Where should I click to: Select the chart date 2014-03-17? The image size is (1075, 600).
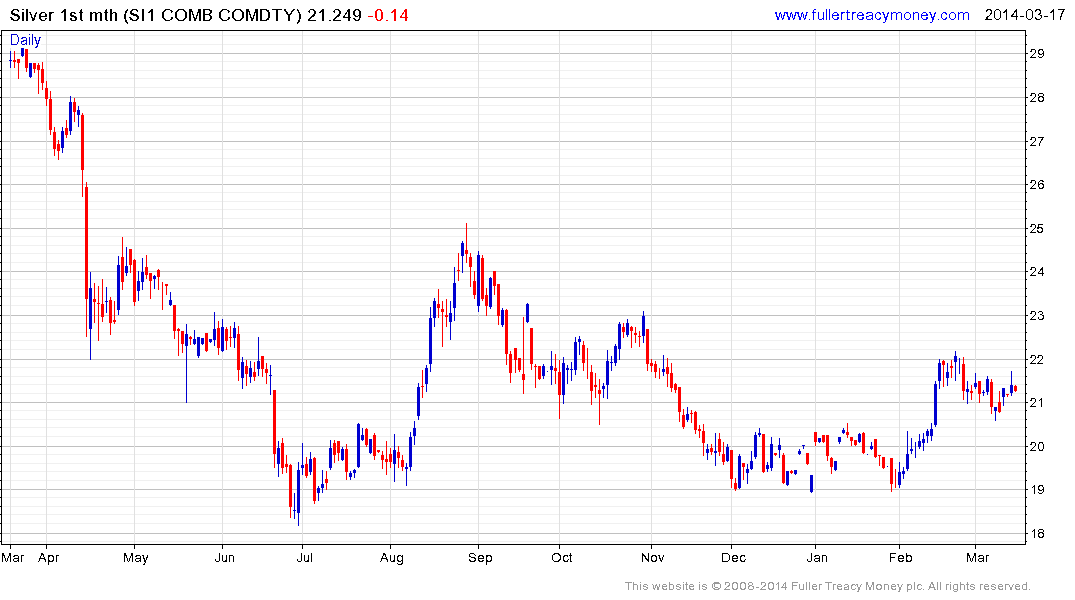(1024, 15)
